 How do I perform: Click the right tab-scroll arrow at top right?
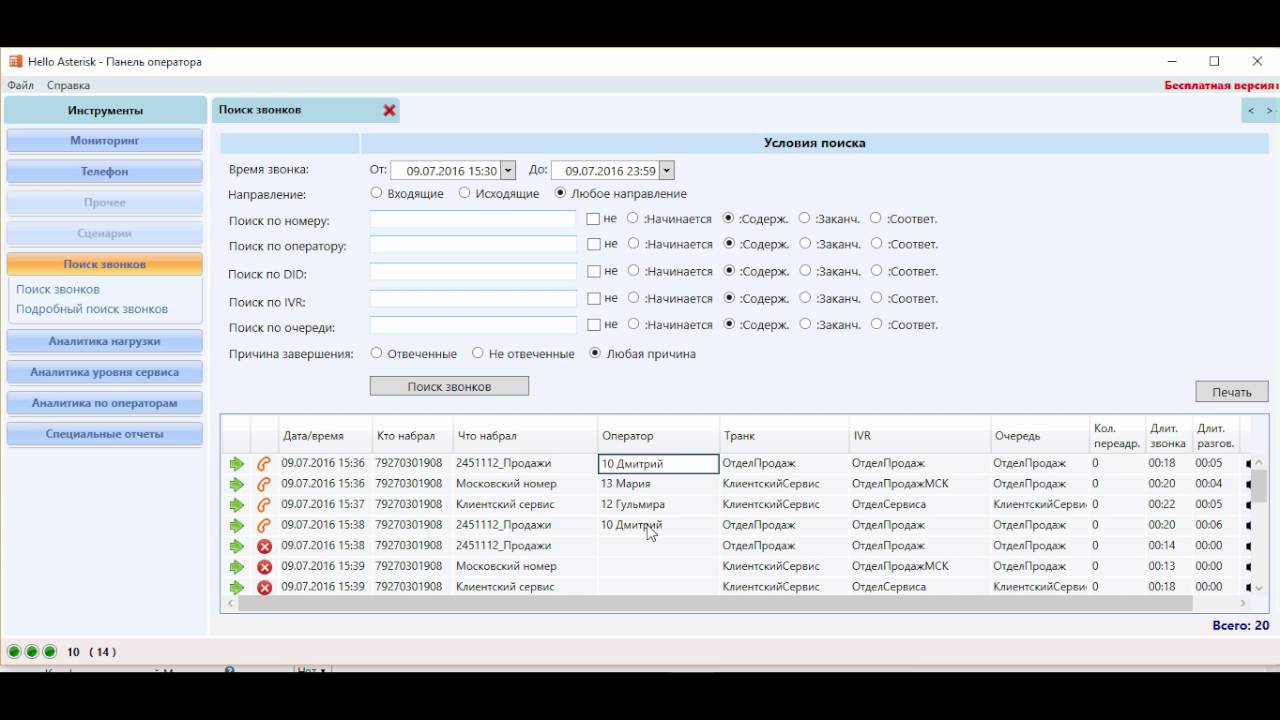tap(1270, 111)
